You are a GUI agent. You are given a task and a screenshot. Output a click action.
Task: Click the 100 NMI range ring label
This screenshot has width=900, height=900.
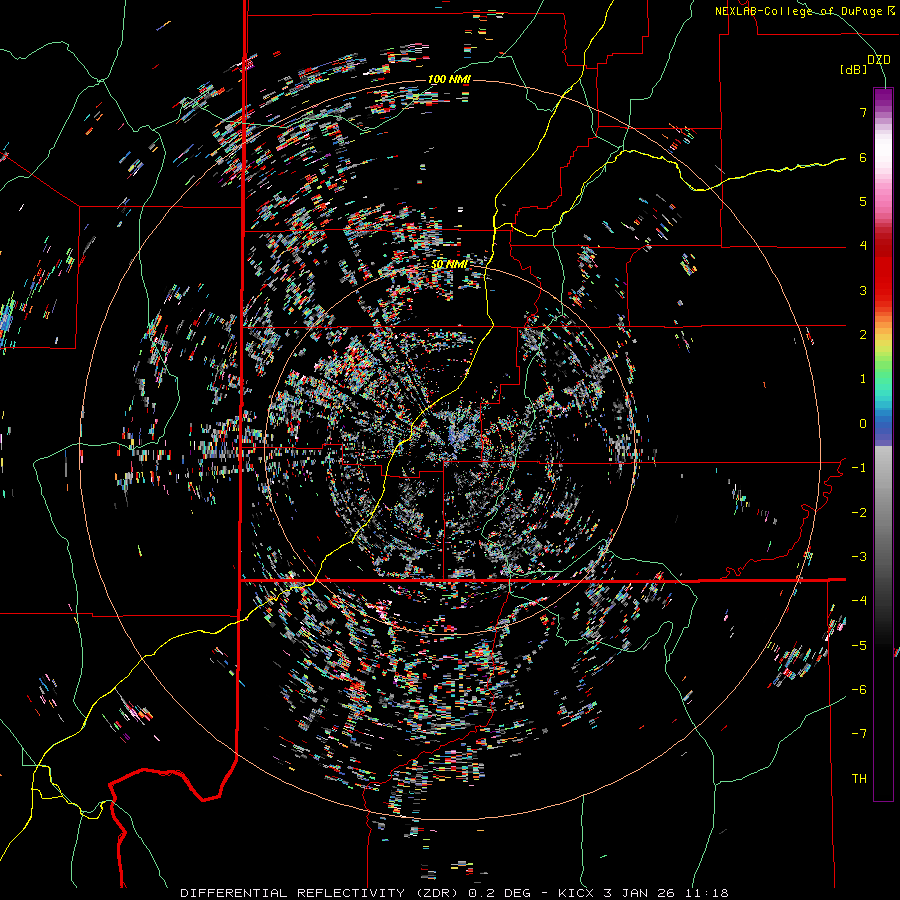coord(449,79)
